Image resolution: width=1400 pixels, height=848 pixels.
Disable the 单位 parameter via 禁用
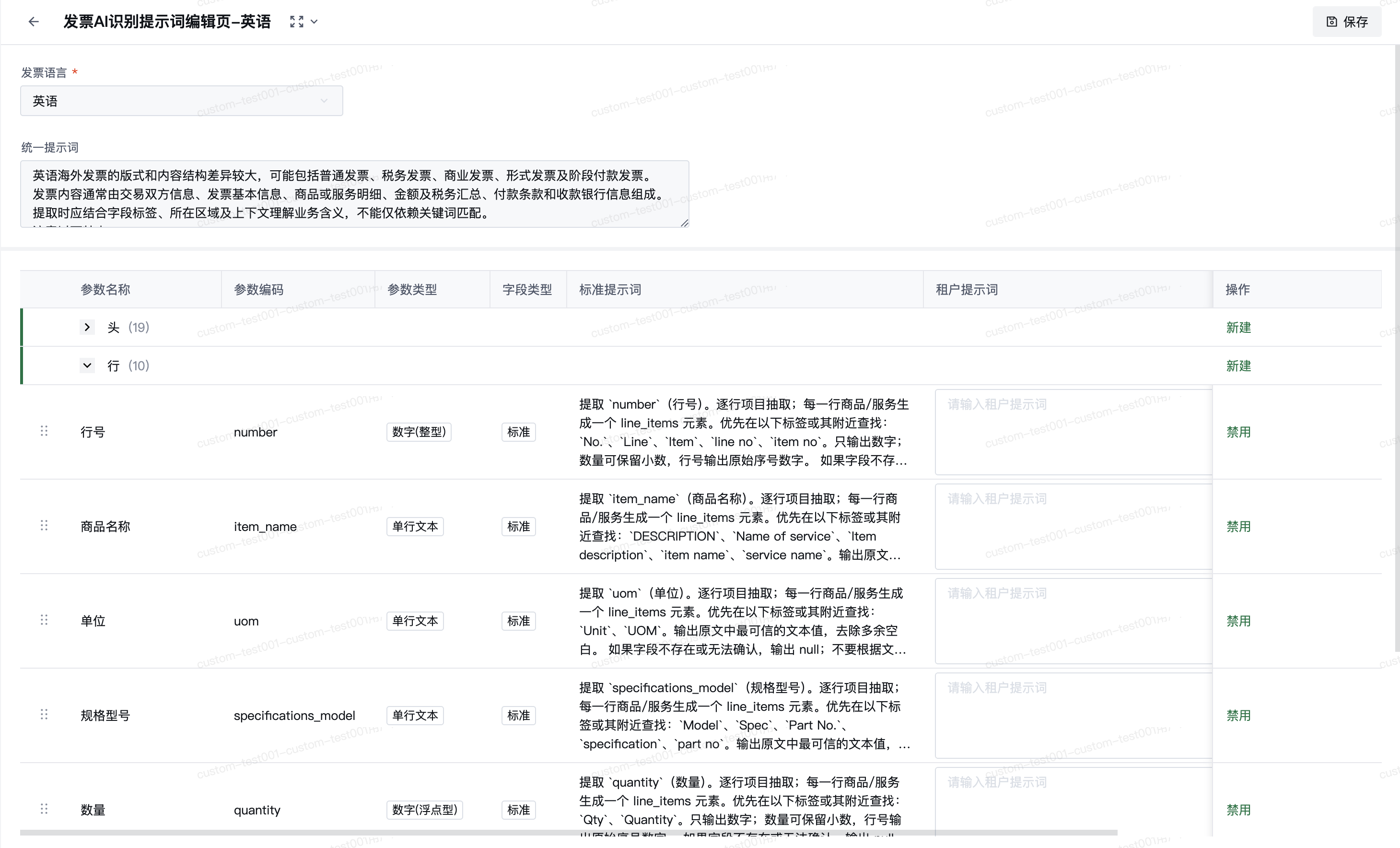[x=1238, y=621]
